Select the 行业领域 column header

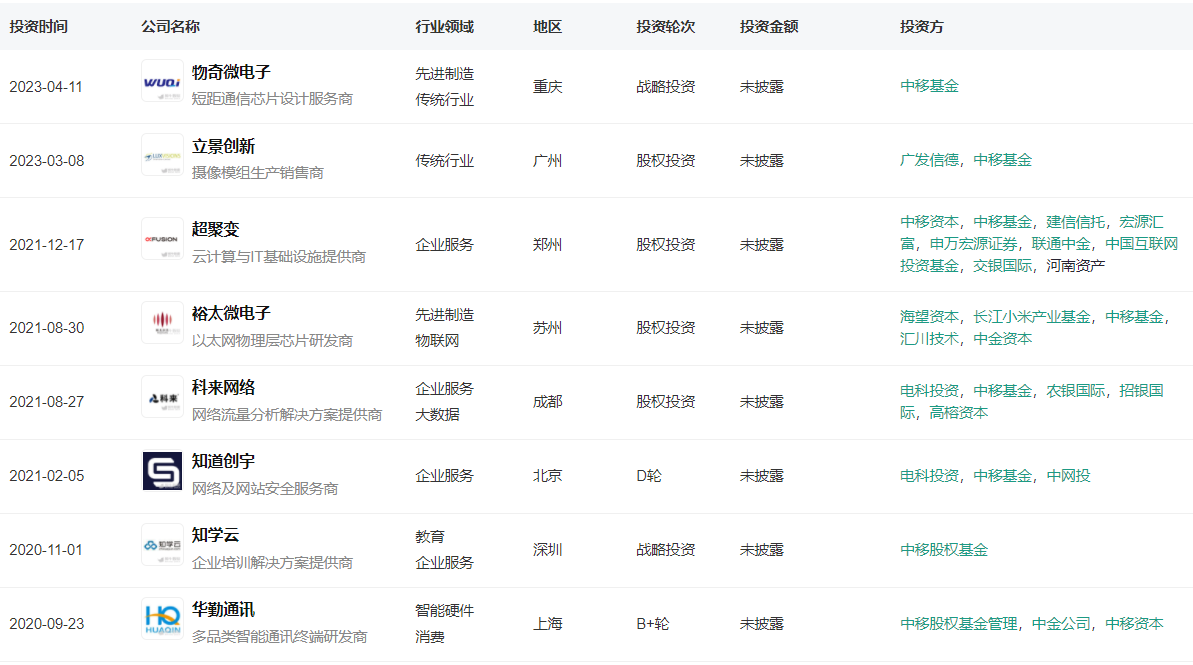tap(444, 27)
